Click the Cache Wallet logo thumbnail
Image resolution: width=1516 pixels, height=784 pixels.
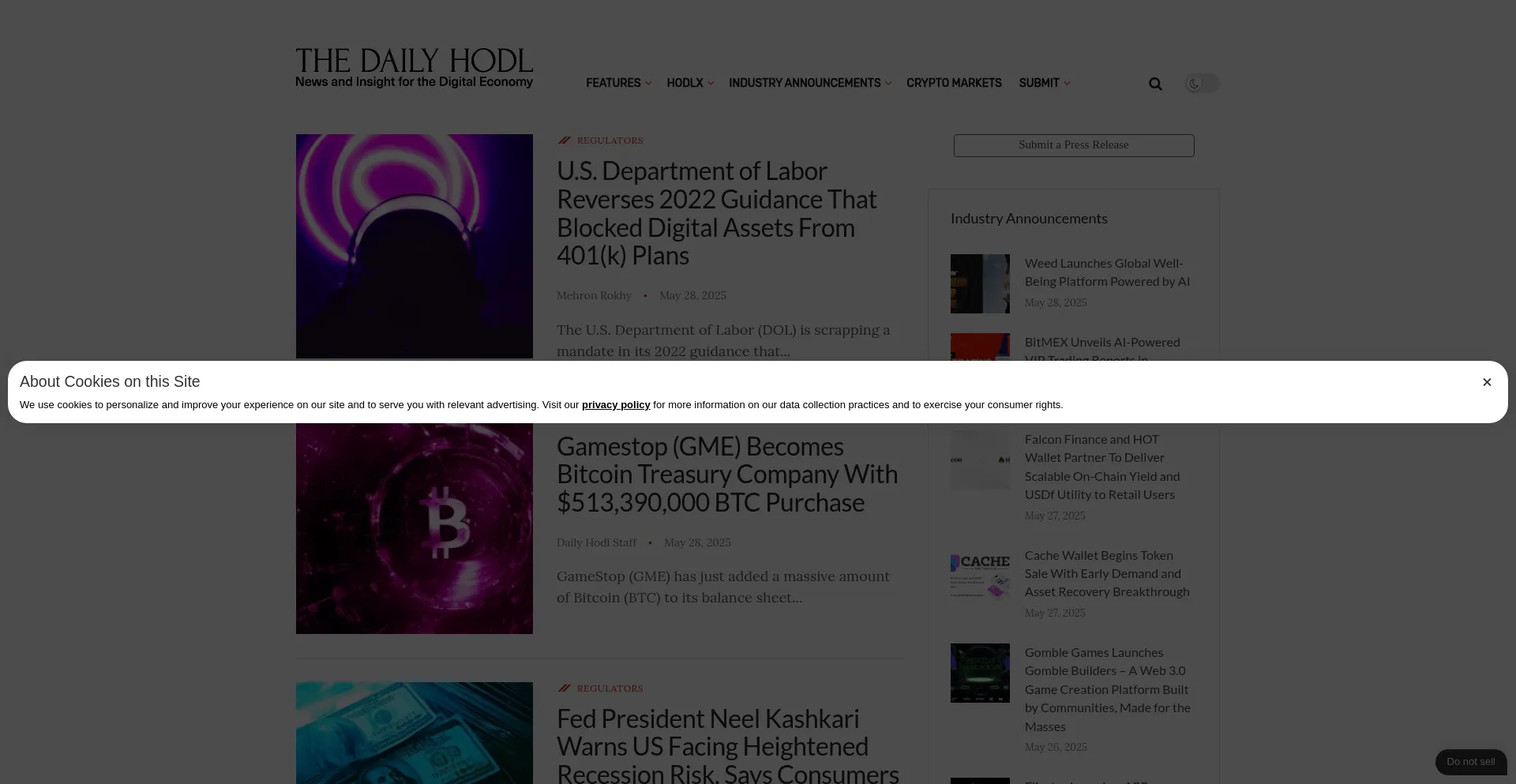980,576
